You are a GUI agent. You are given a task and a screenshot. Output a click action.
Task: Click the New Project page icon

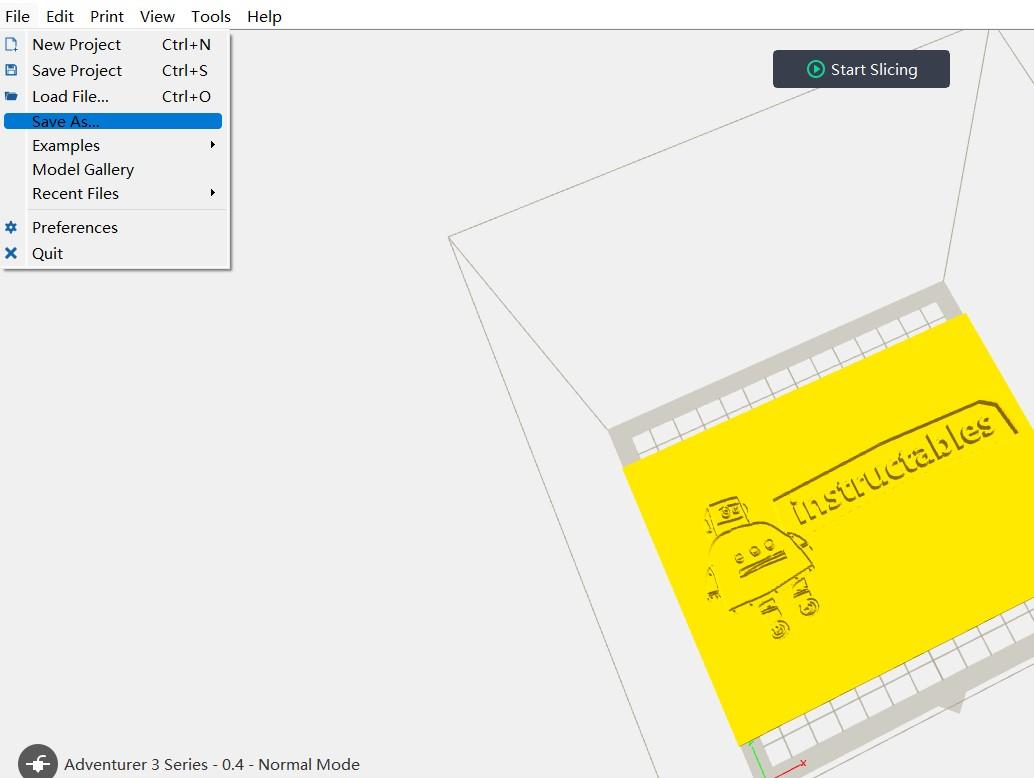[11, 44]
